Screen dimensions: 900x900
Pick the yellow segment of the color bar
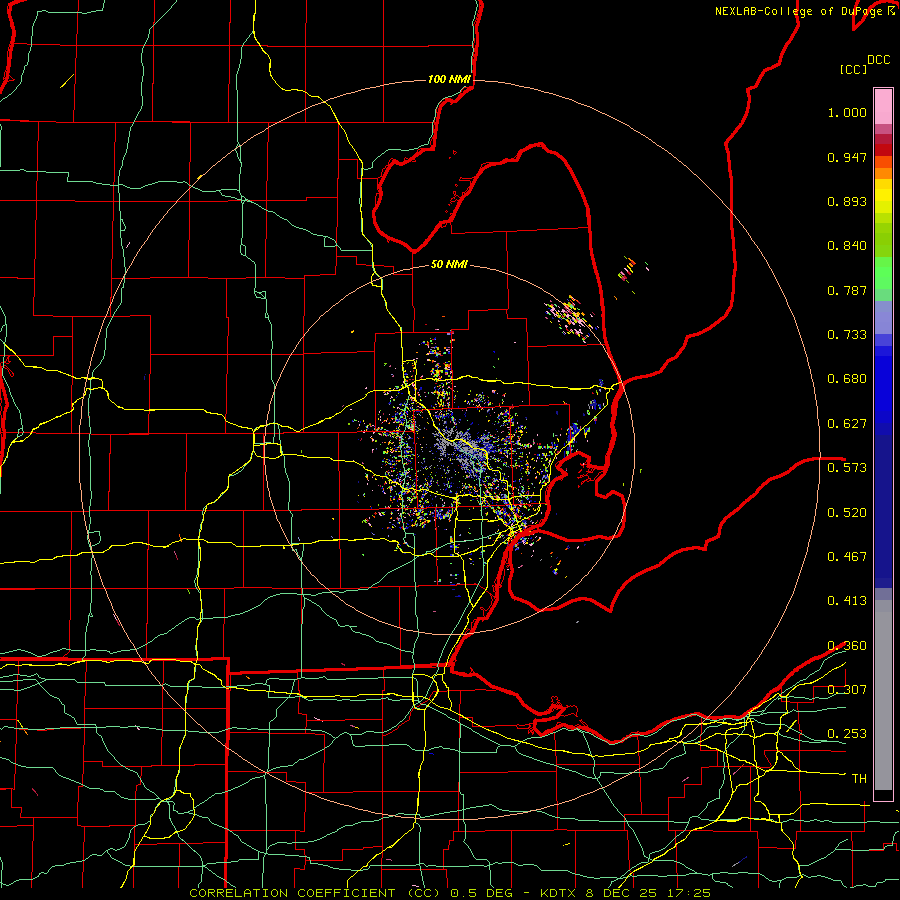[x=883, y=196]
